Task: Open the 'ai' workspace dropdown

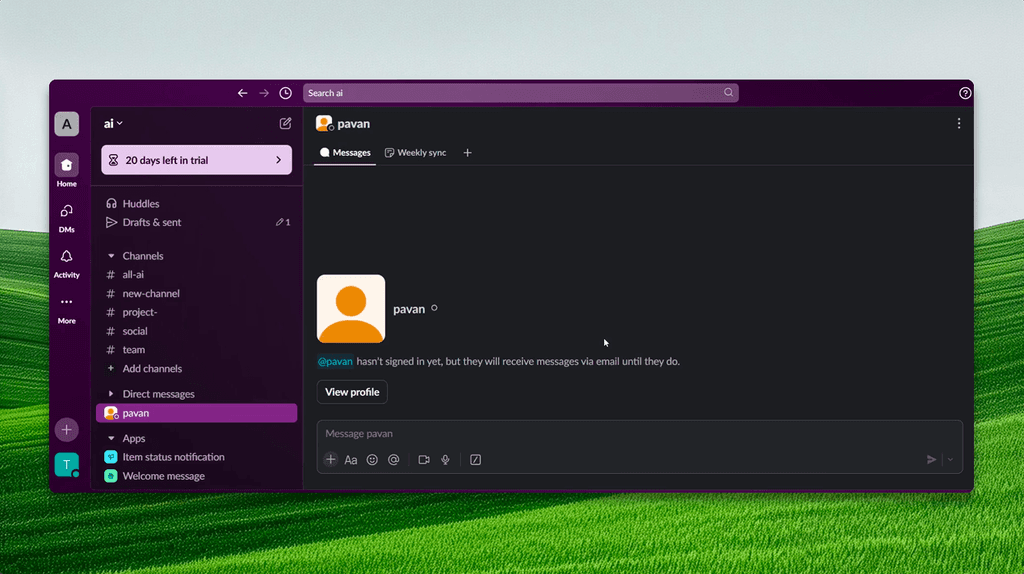Action: coord(113,123)
